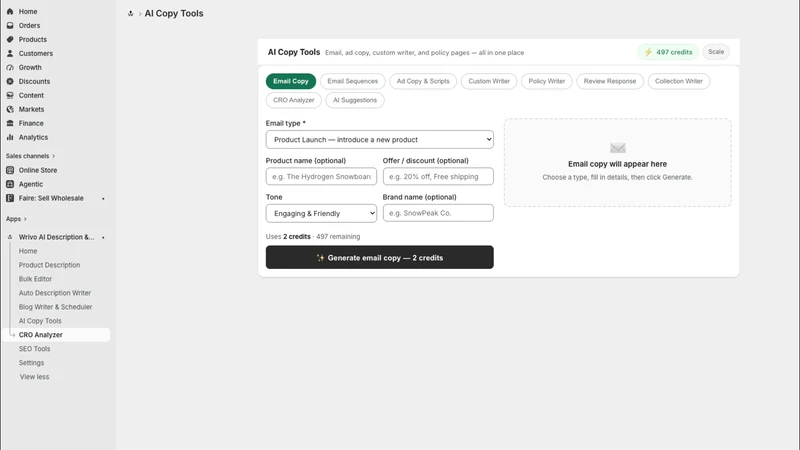
Task: Click the Orders inbox icon
Action: coord(10,25)
